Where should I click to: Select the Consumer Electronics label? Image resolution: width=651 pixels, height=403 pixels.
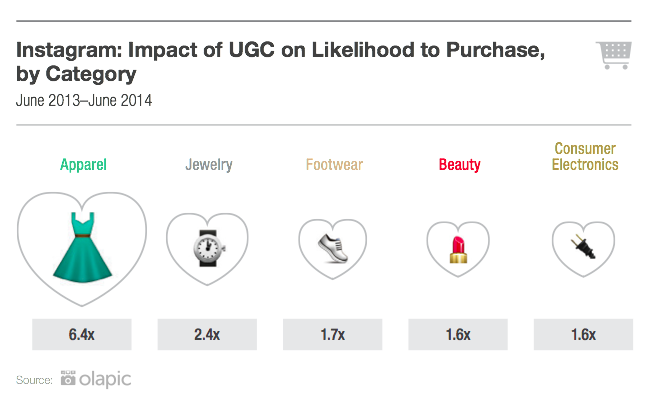(x=585, y=156)
